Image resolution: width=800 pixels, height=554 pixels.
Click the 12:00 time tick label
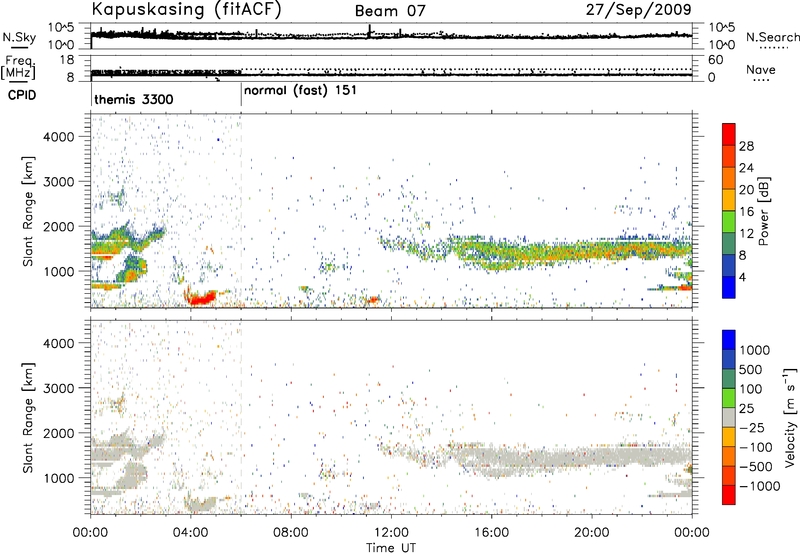click(391, 533)
